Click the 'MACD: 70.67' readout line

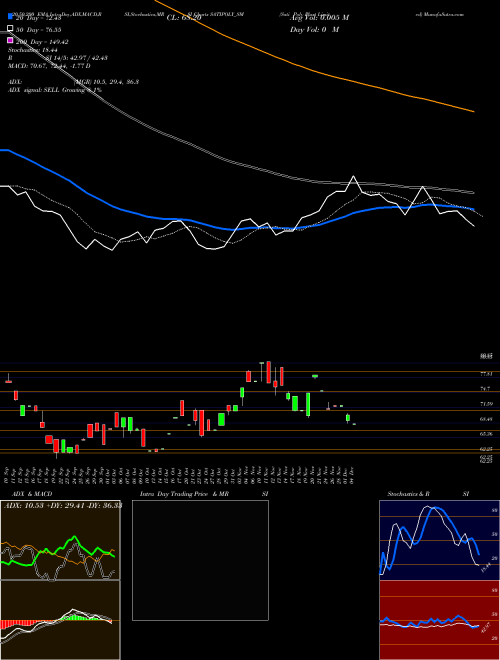49,66
